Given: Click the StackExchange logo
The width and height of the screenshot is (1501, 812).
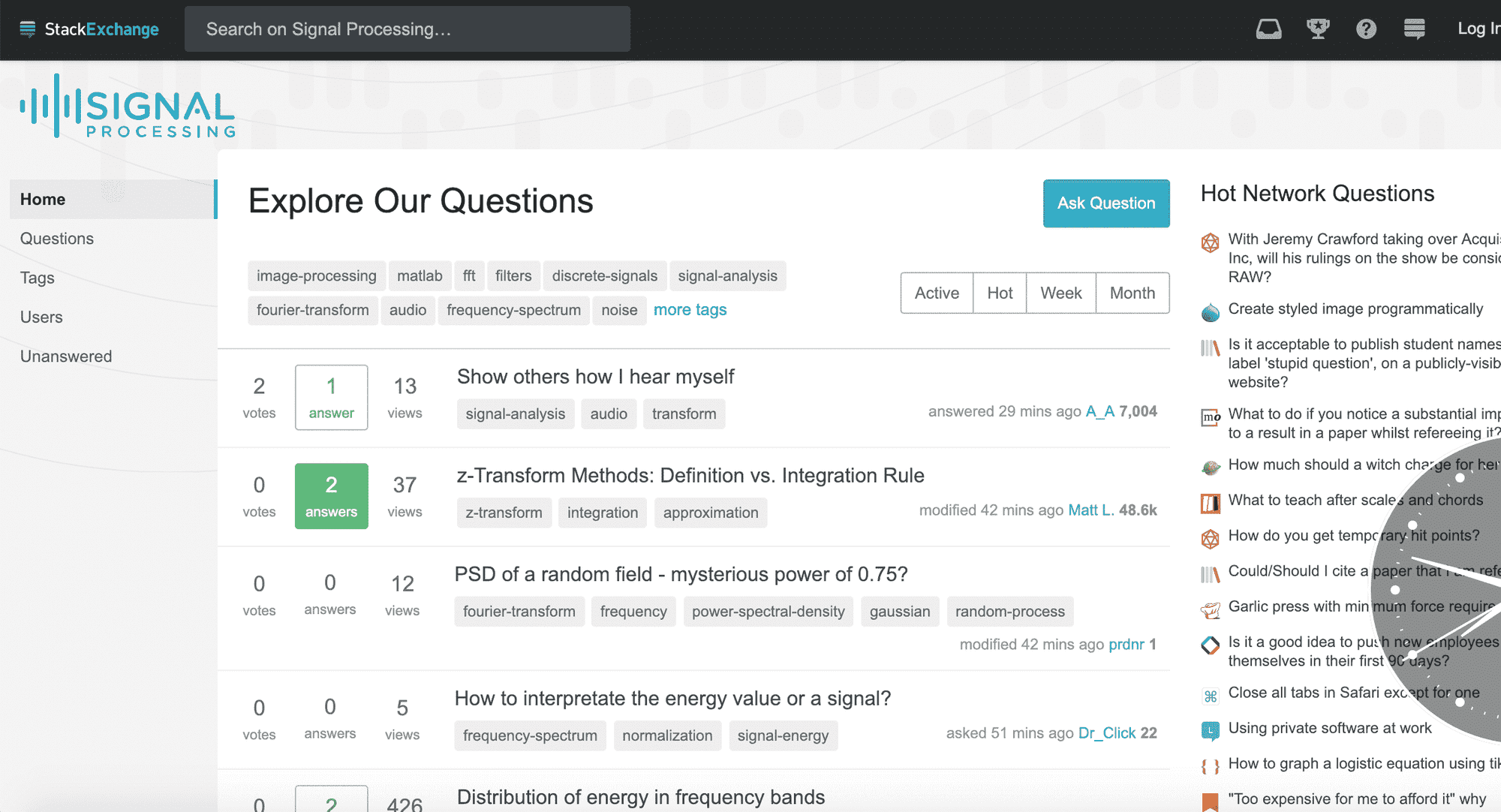Looking at the screenshot, I should (89, 29).
